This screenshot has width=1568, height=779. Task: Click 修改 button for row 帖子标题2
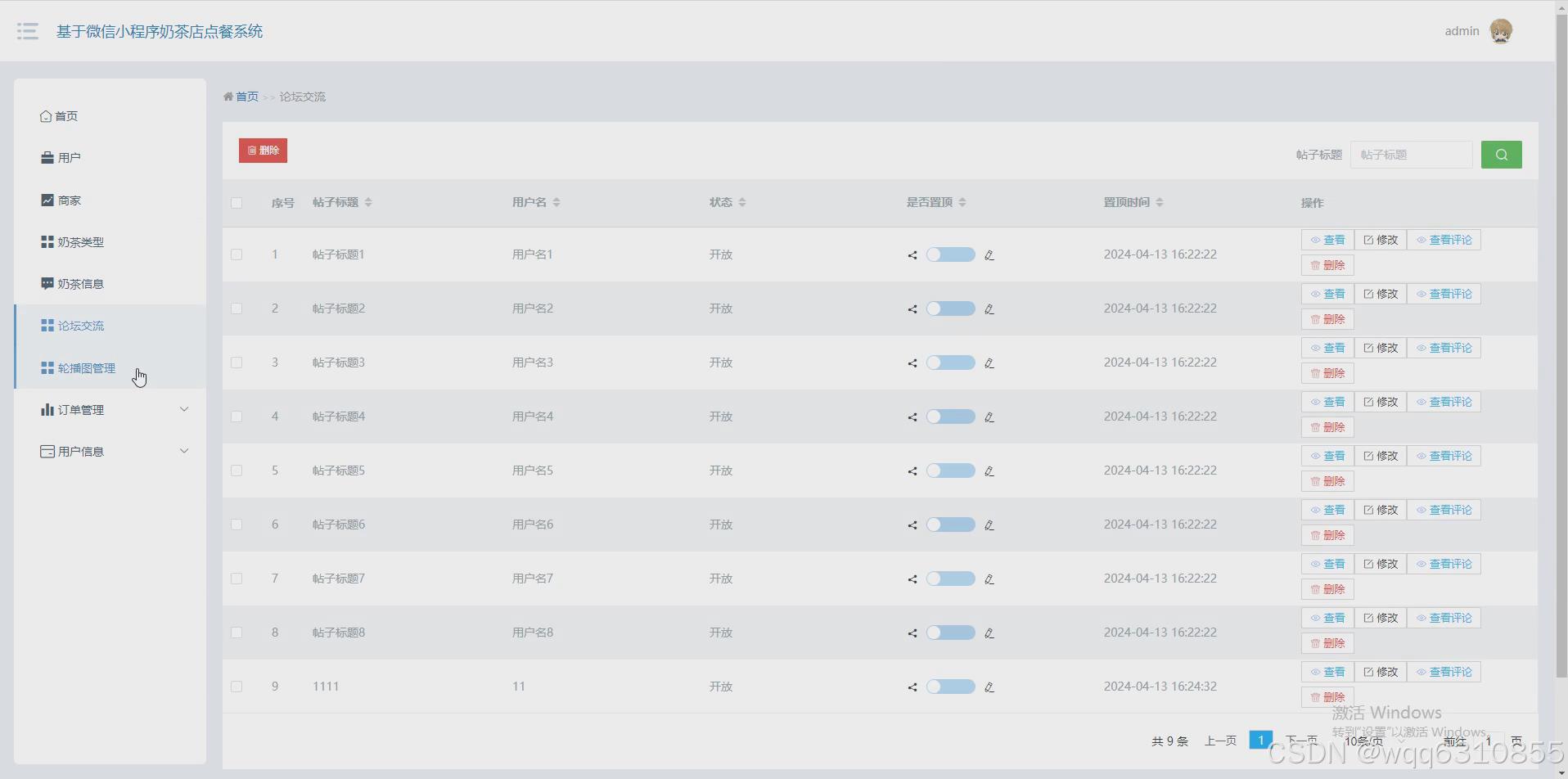point(1381,294)
